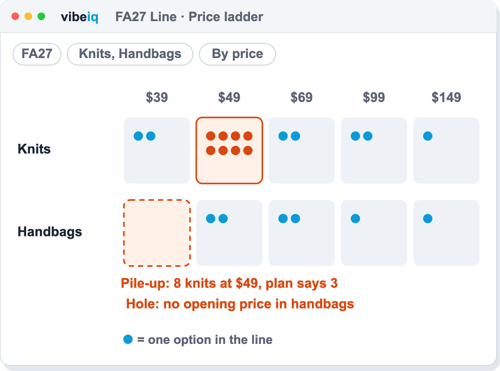Click the pile-up warning about knits at $49
Screen dimensions: 500x371
pos(229,283)
